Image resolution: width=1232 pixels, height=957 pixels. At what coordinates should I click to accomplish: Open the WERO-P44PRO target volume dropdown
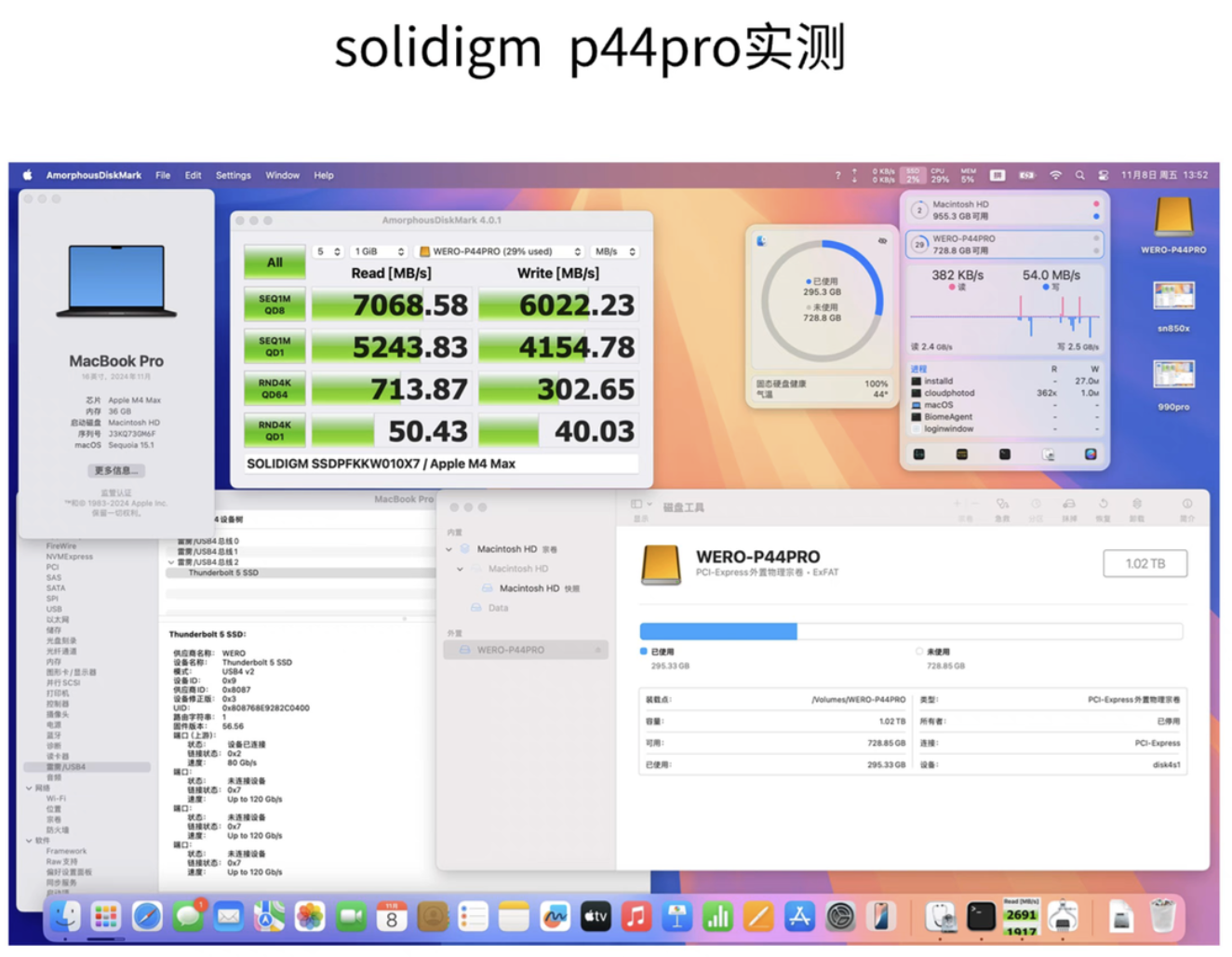point(500,251)
